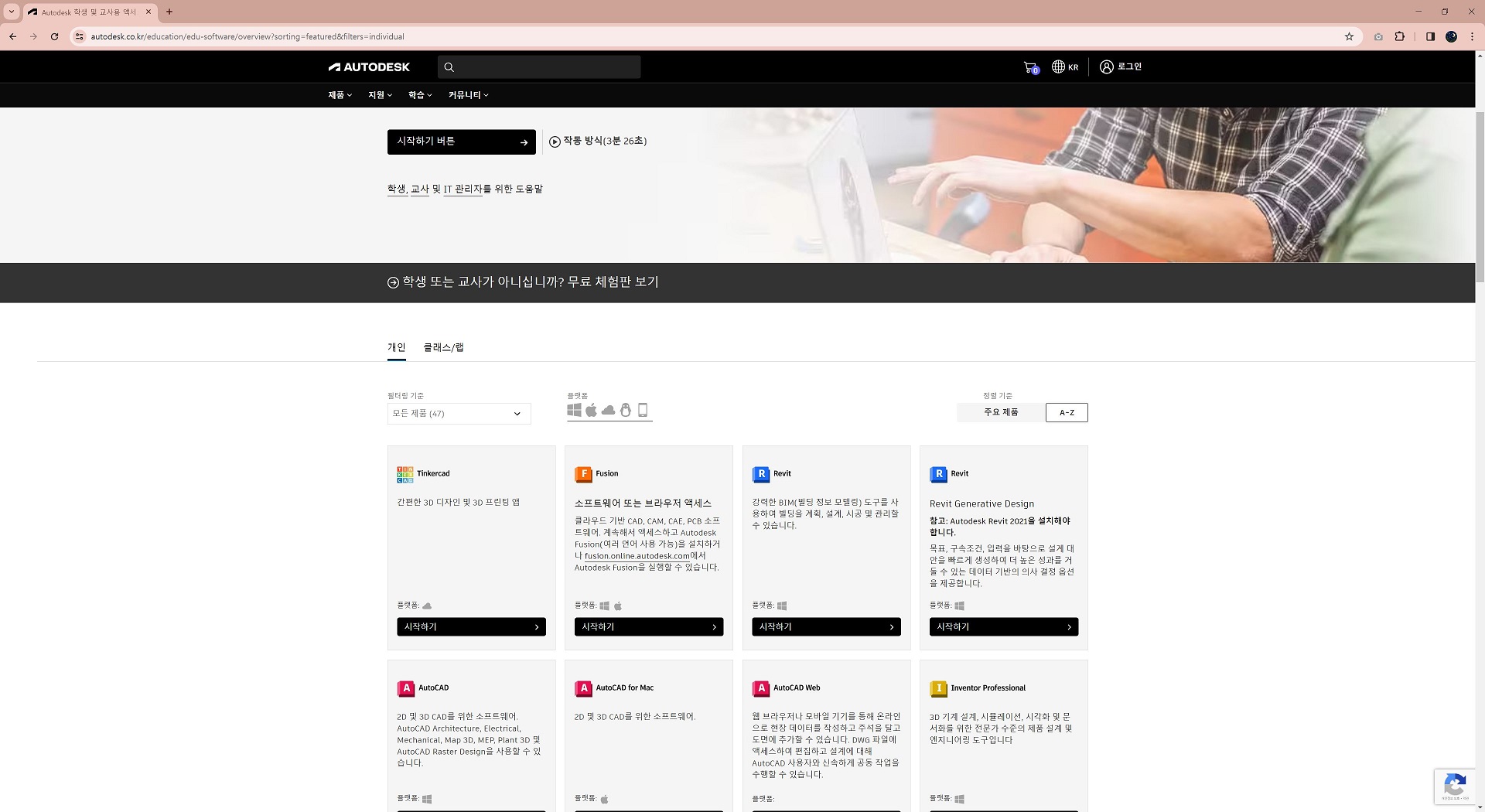Screen dimensions: 1485x812
Task: Click the search magnifier icon
Action: 449,67
